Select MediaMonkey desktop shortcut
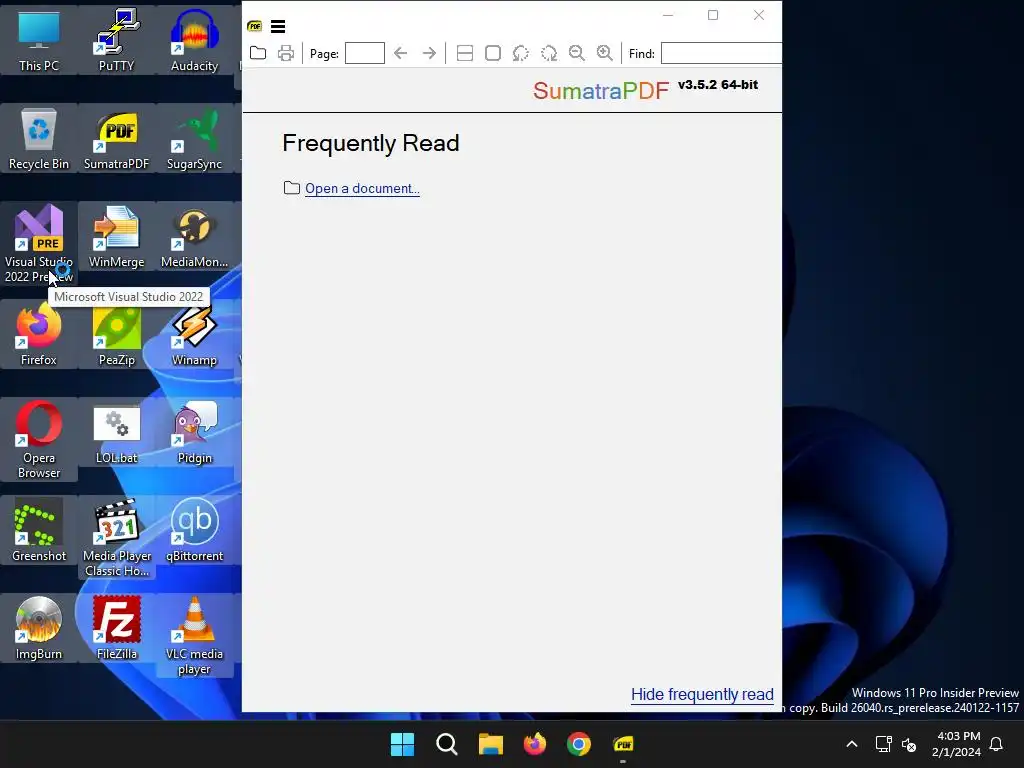Viewport: 1024px width, 768px height. 194,236
